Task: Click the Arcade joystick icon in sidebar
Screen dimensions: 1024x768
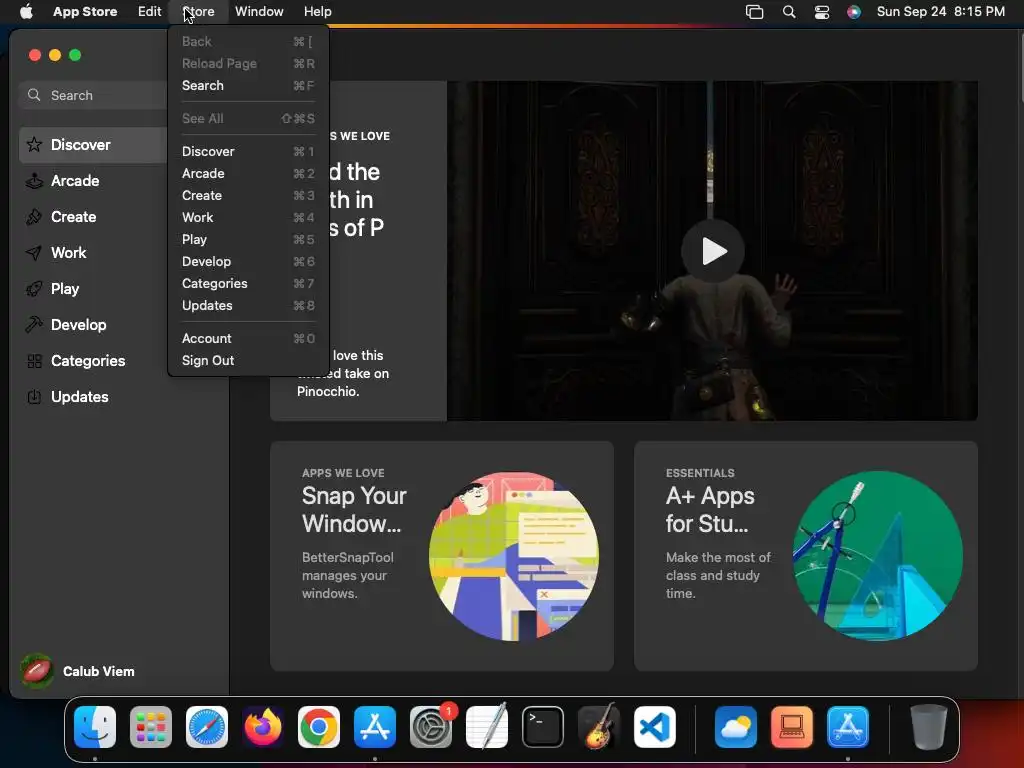Action: click(x=34, y=181)
